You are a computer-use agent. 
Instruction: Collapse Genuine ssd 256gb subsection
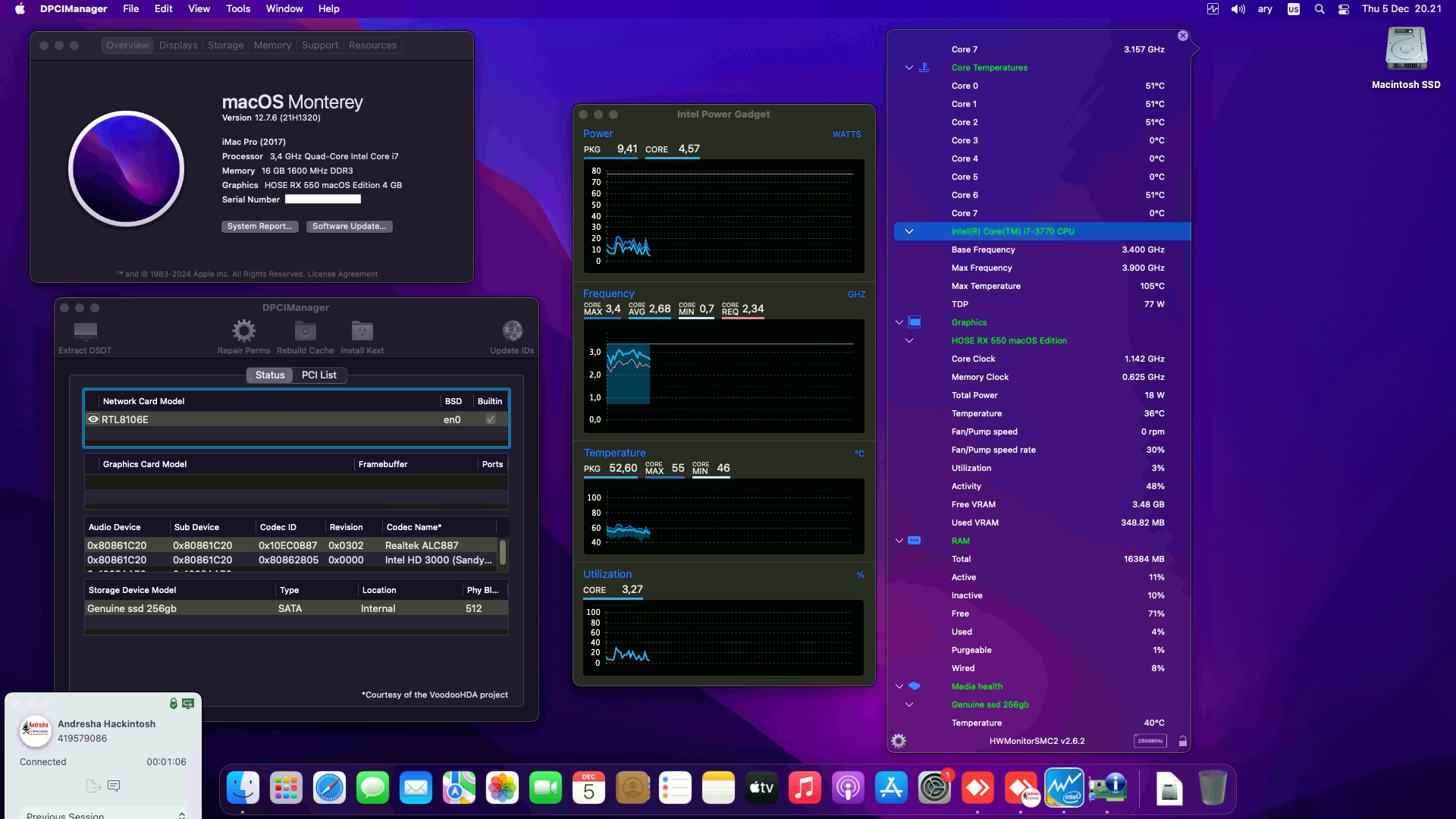point(909,704)
